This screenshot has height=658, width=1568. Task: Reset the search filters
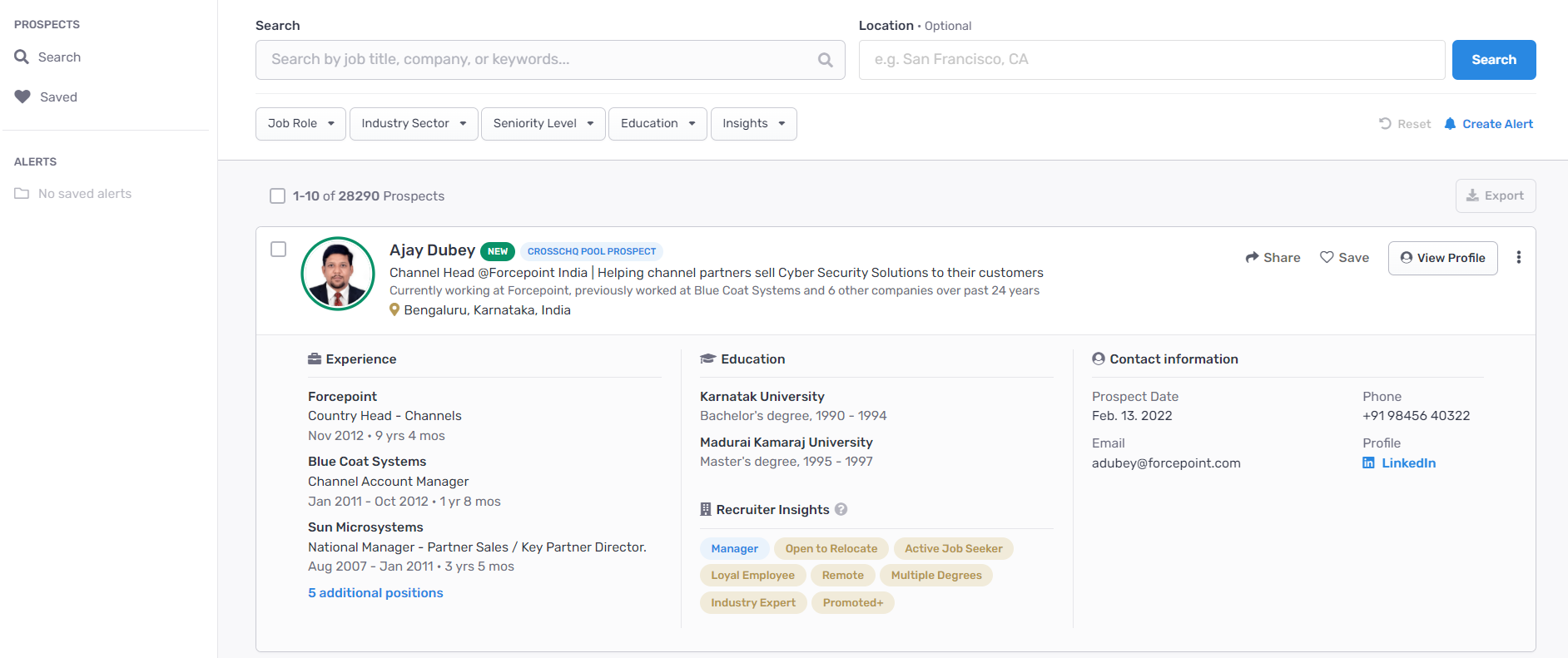(x=1405, y=124)
